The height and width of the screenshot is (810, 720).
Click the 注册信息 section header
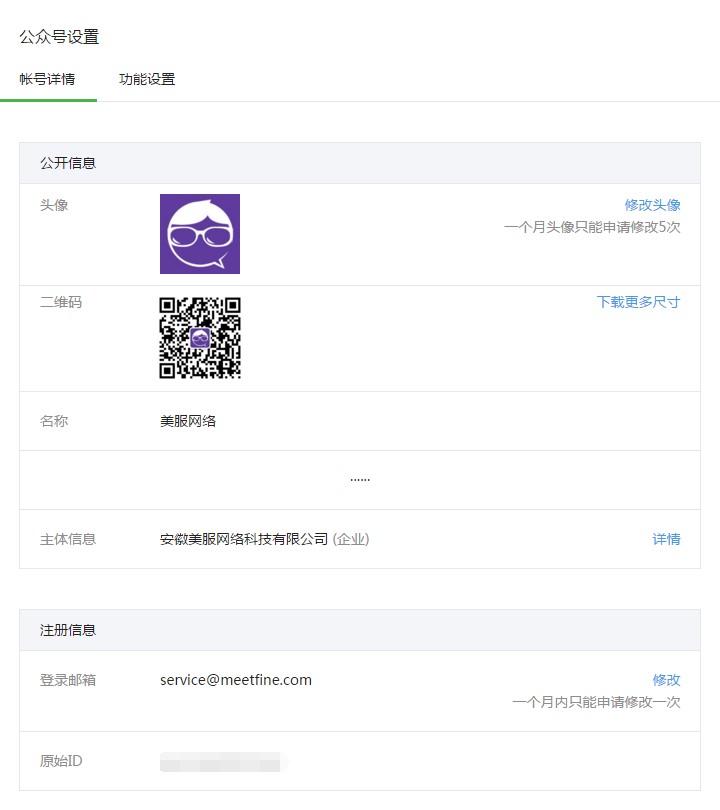[68, 630]
